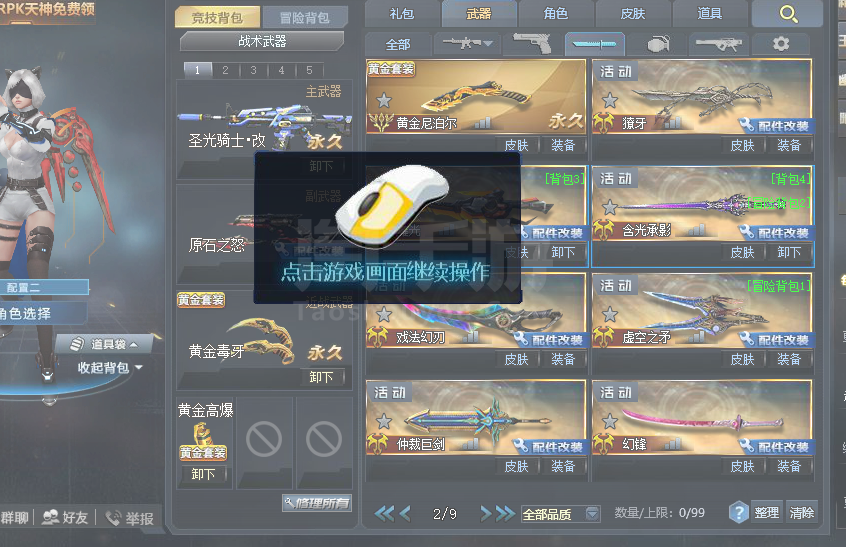Open 皮肤 for 虚空之矛

[742, 359]
